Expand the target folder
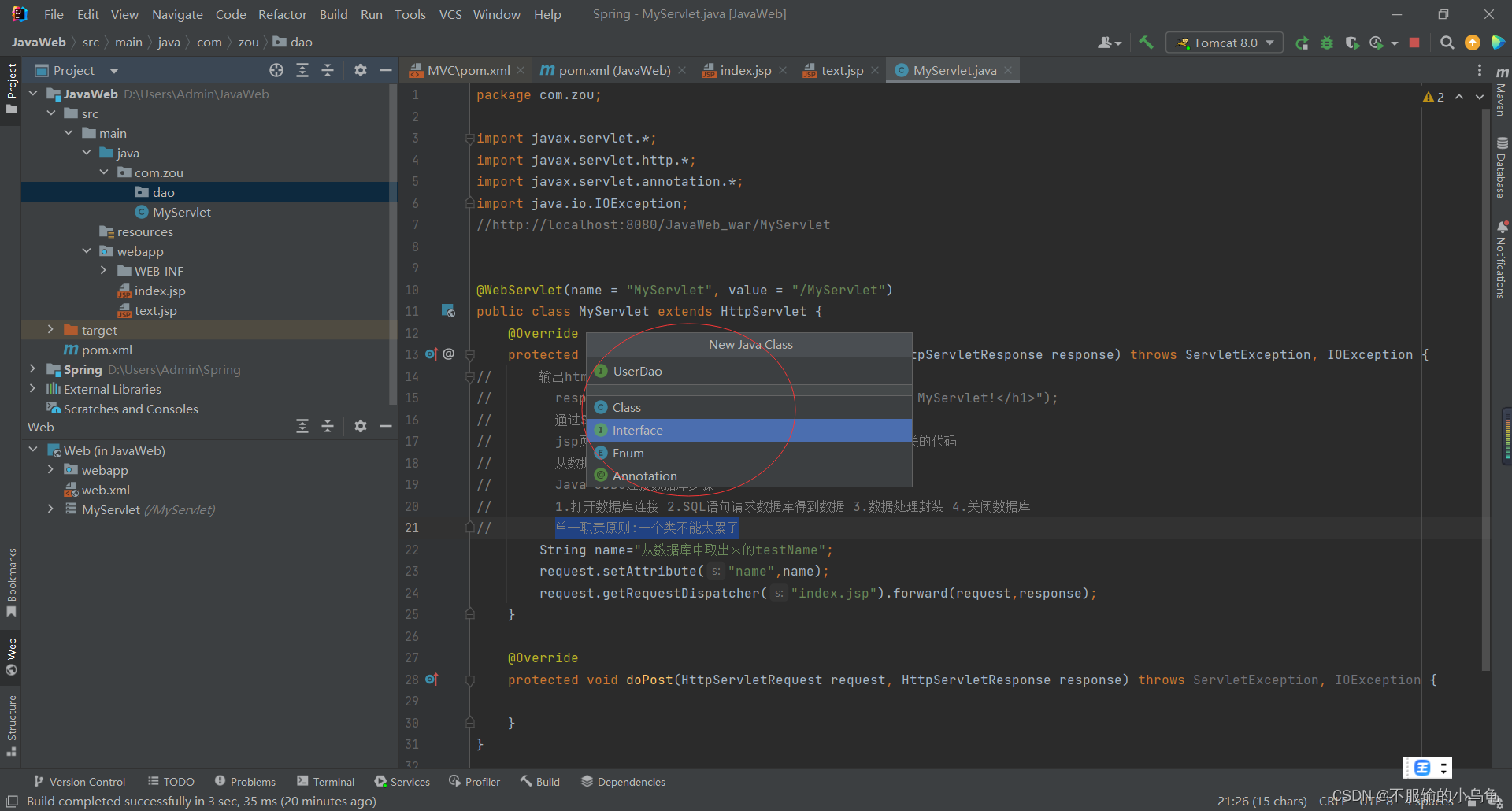Viewport: 1512px width, 811px height. pos(50,330)
